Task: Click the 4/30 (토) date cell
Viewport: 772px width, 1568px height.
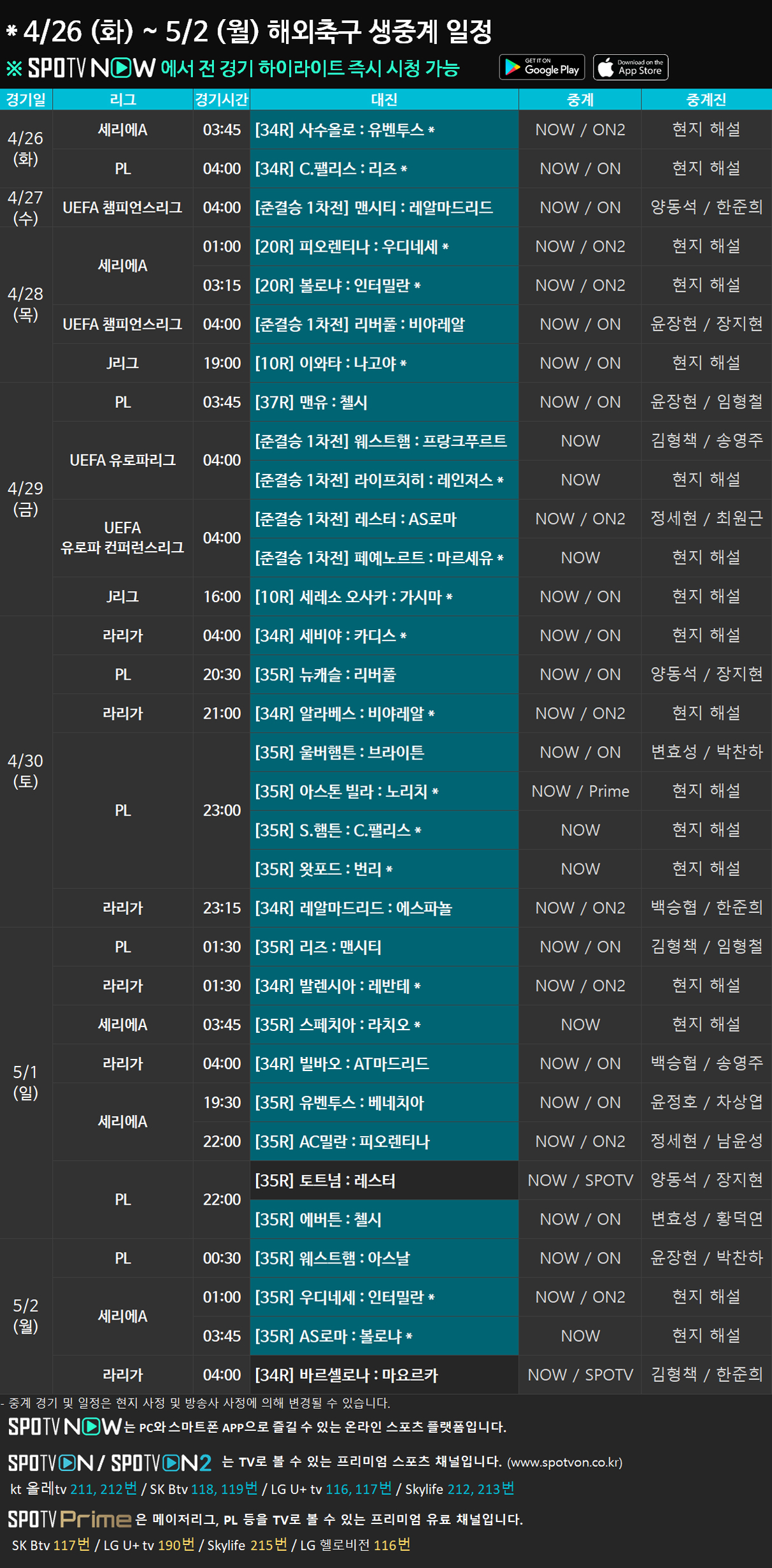Action: tap(25, 771)
